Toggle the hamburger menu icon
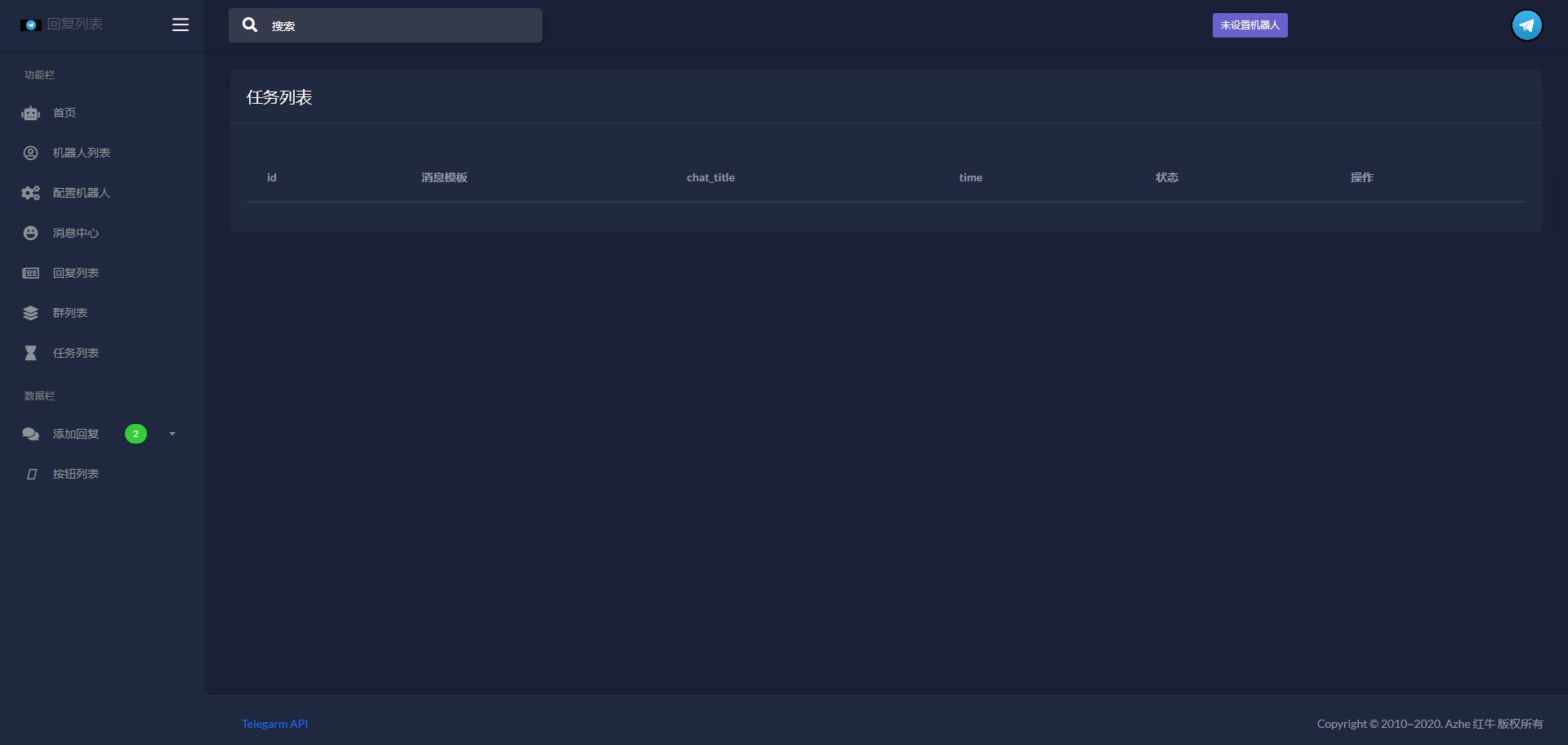Viewport: 1568px width, 745px height. [x=180, y=25]
